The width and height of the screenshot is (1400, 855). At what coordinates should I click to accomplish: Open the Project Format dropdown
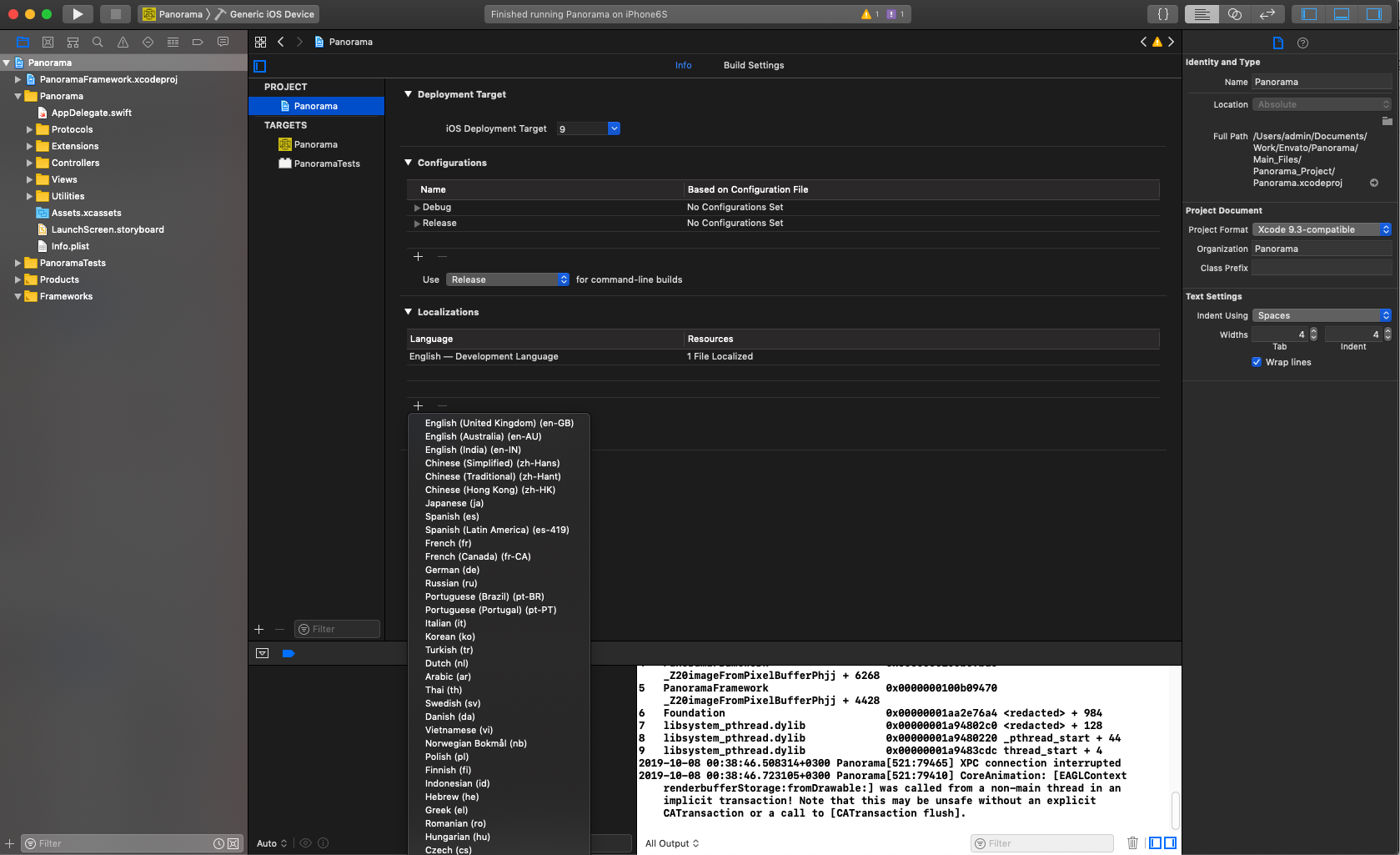click(1322, 229)
